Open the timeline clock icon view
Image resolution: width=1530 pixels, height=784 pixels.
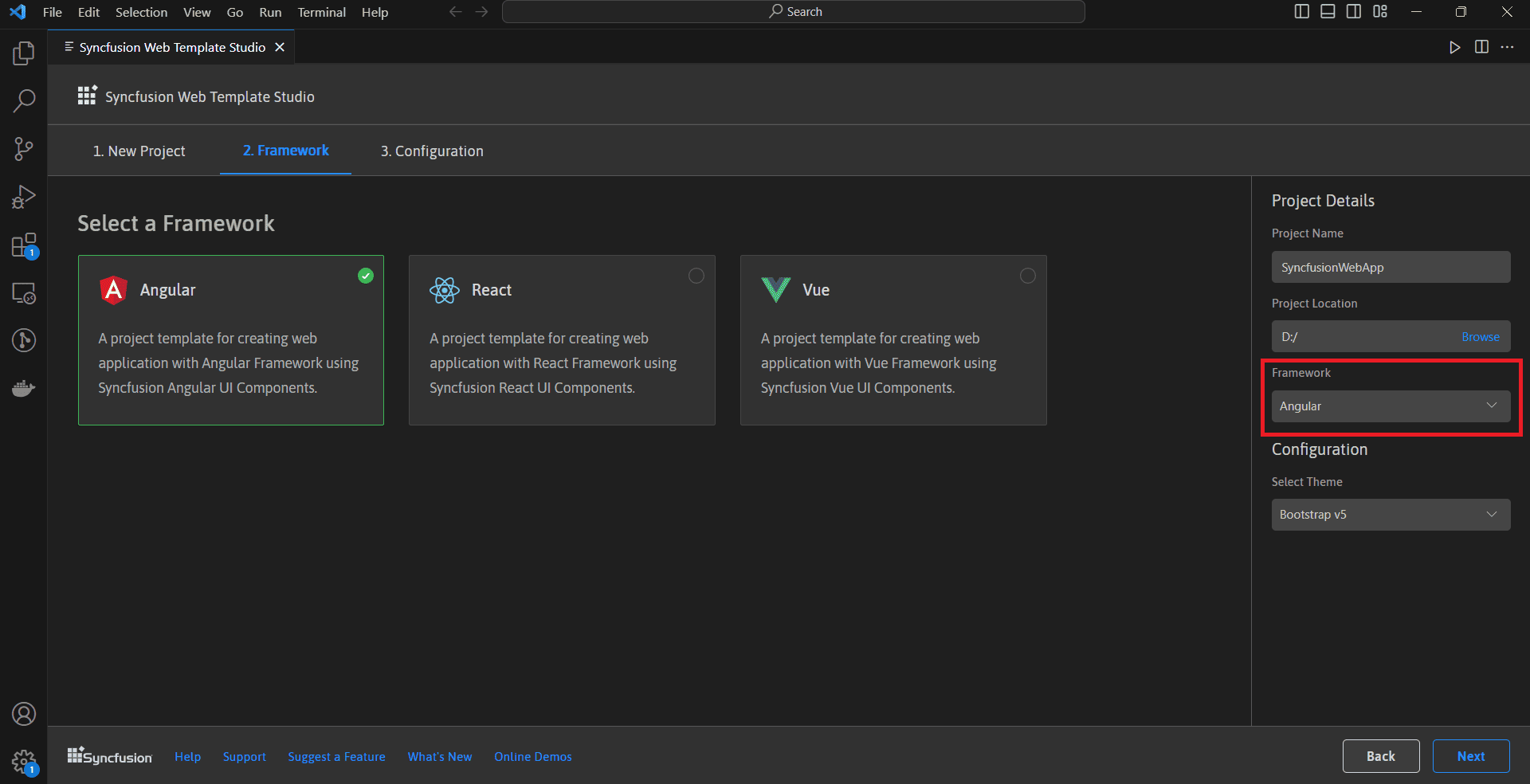point(24,340)
